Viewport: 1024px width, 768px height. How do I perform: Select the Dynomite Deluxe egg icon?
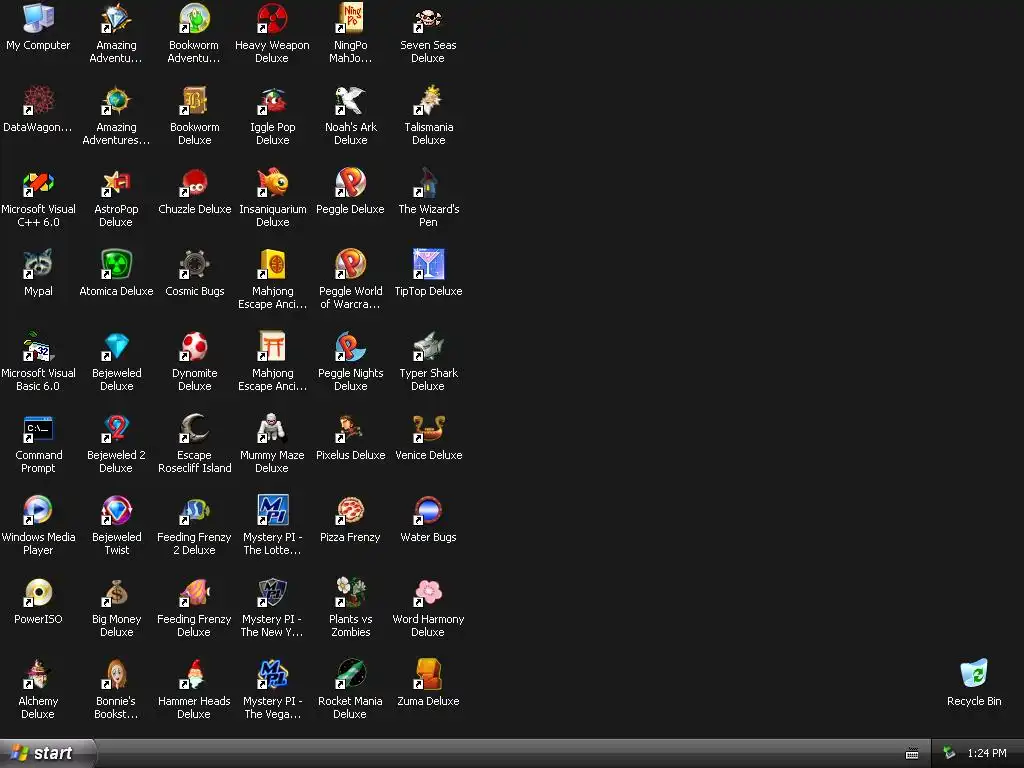[194, 346]
